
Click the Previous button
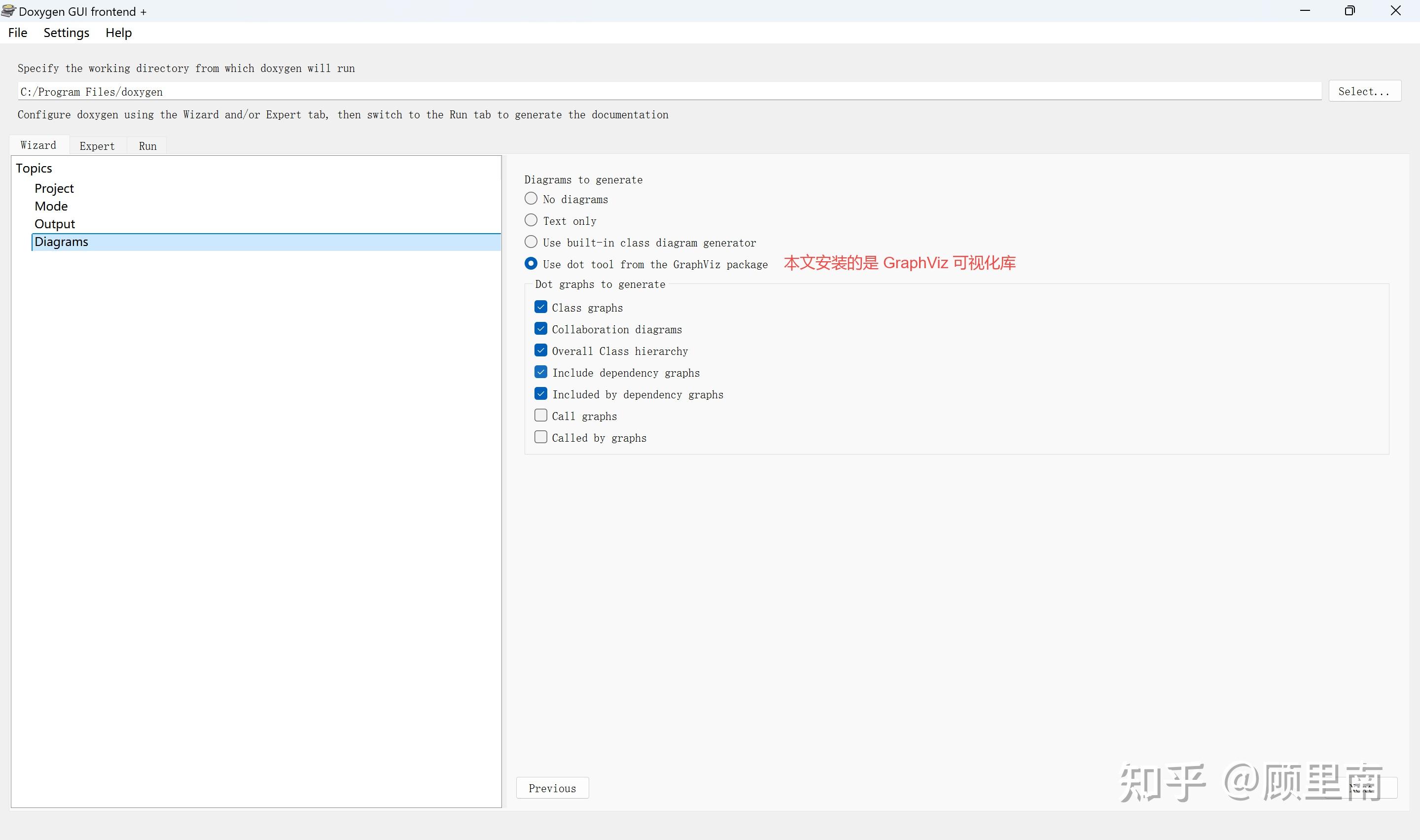point(552,788)
